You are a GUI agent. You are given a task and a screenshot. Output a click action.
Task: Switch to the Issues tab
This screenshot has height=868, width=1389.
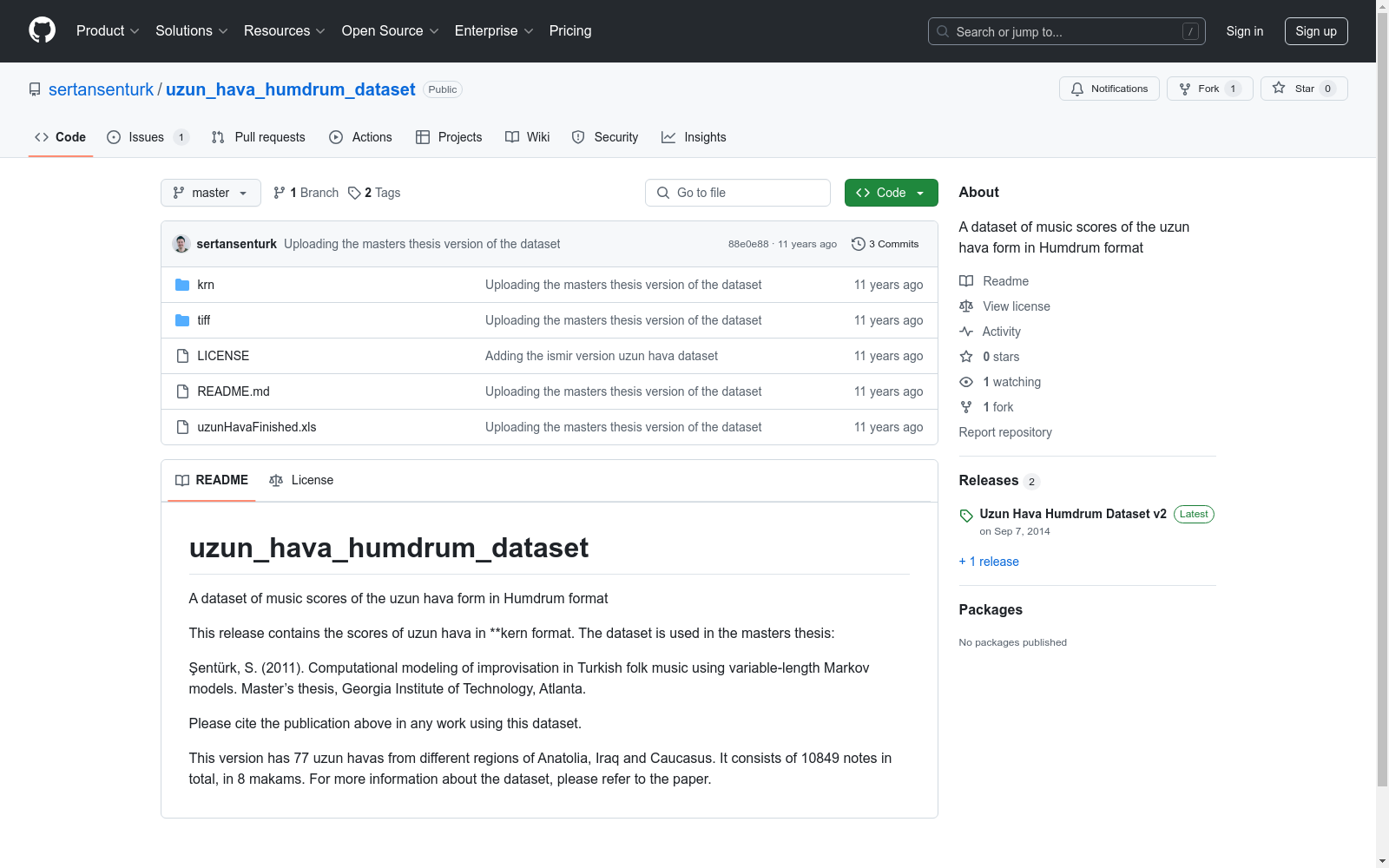pos(148,137)
